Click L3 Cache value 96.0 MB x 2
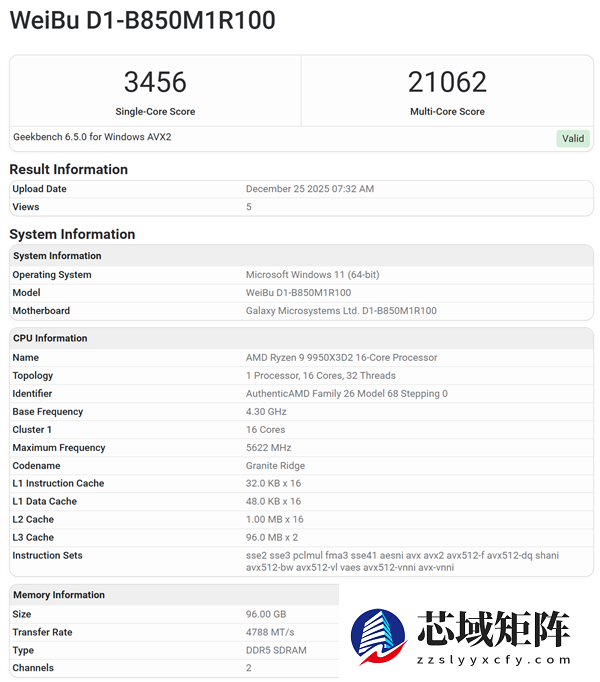600x682 pixels. pos(272,538)
